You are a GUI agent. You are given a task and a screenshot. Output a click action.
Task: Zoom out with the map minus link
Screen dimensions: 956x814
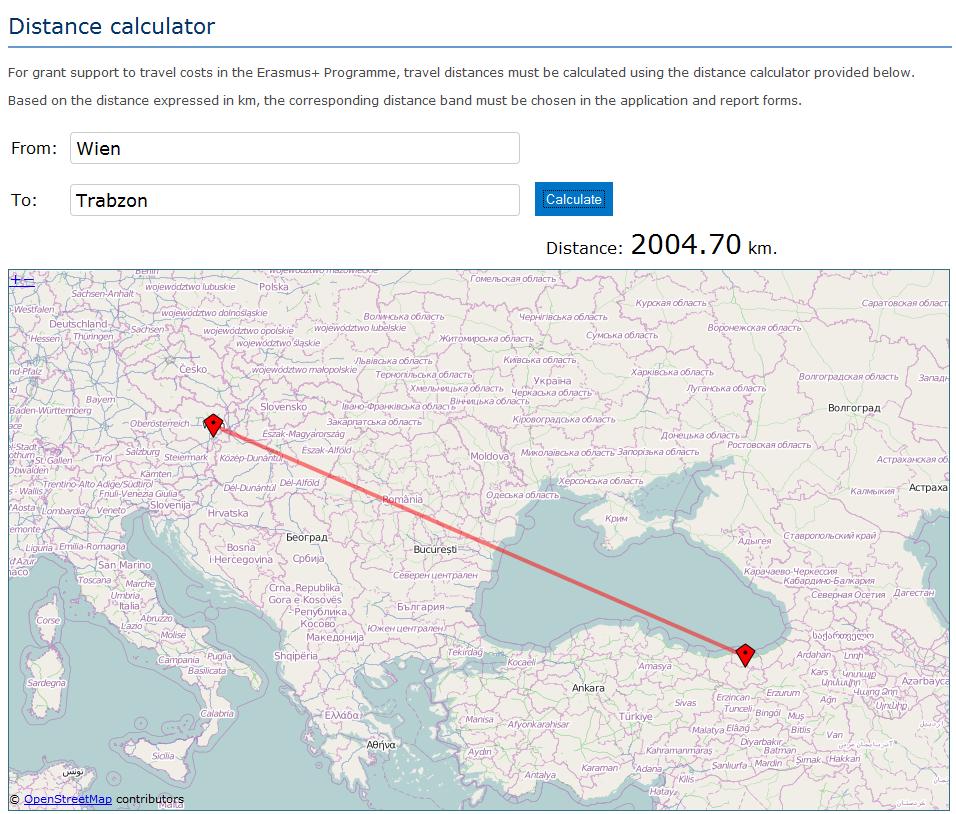29,280
